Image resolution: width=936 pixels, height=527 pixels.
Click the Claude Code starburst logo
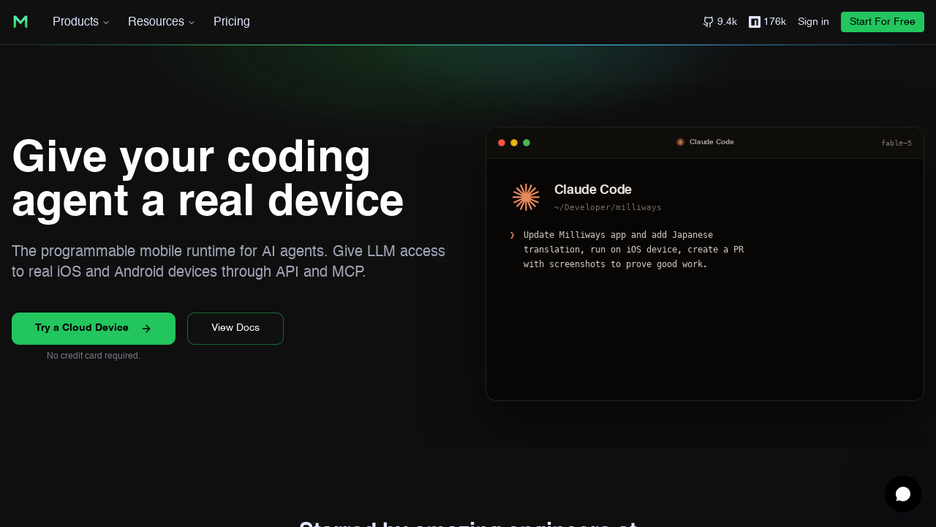[526, 197]
